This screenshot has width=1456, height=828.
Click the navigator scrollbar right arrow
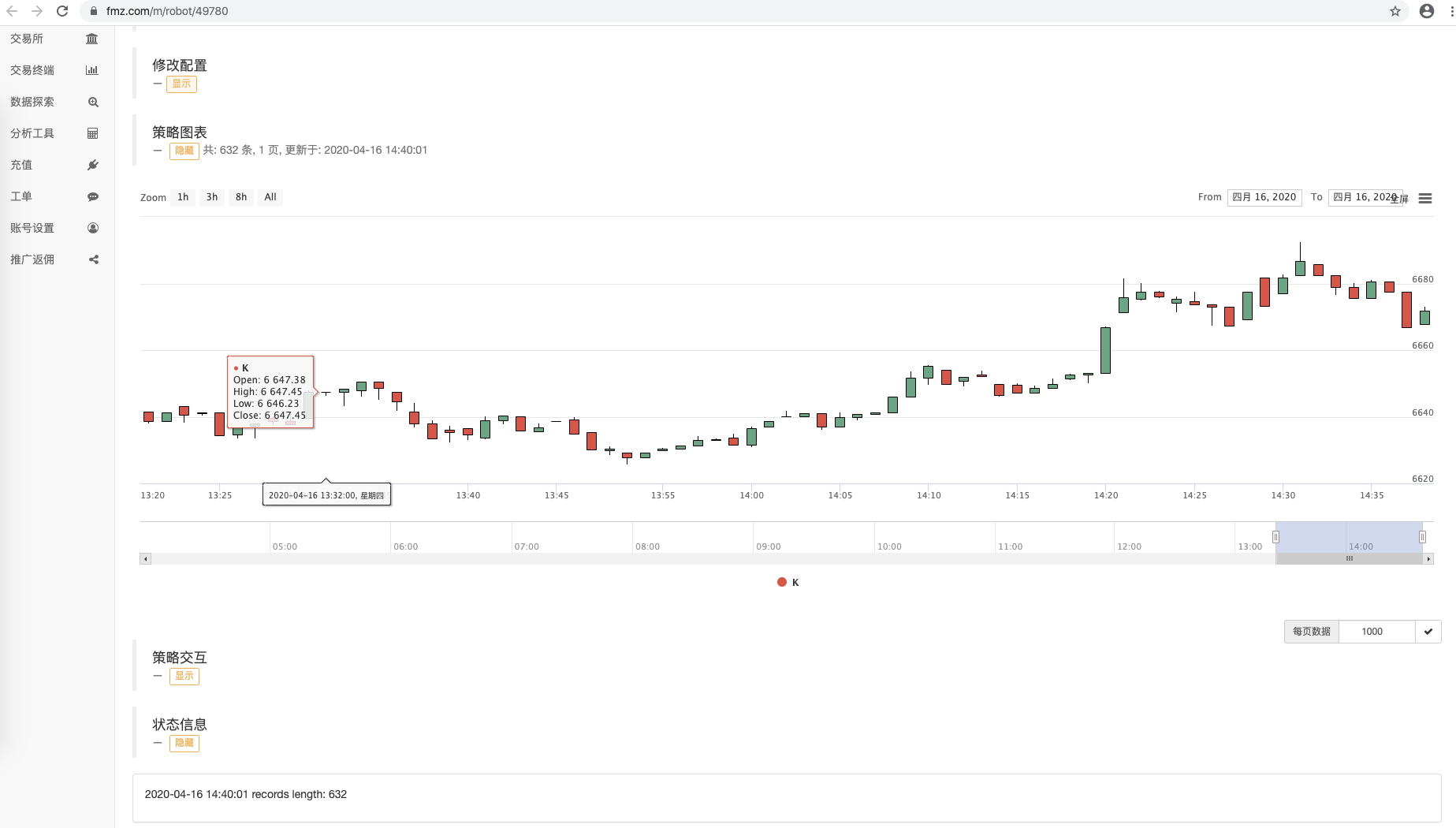tap(1428, 559)
